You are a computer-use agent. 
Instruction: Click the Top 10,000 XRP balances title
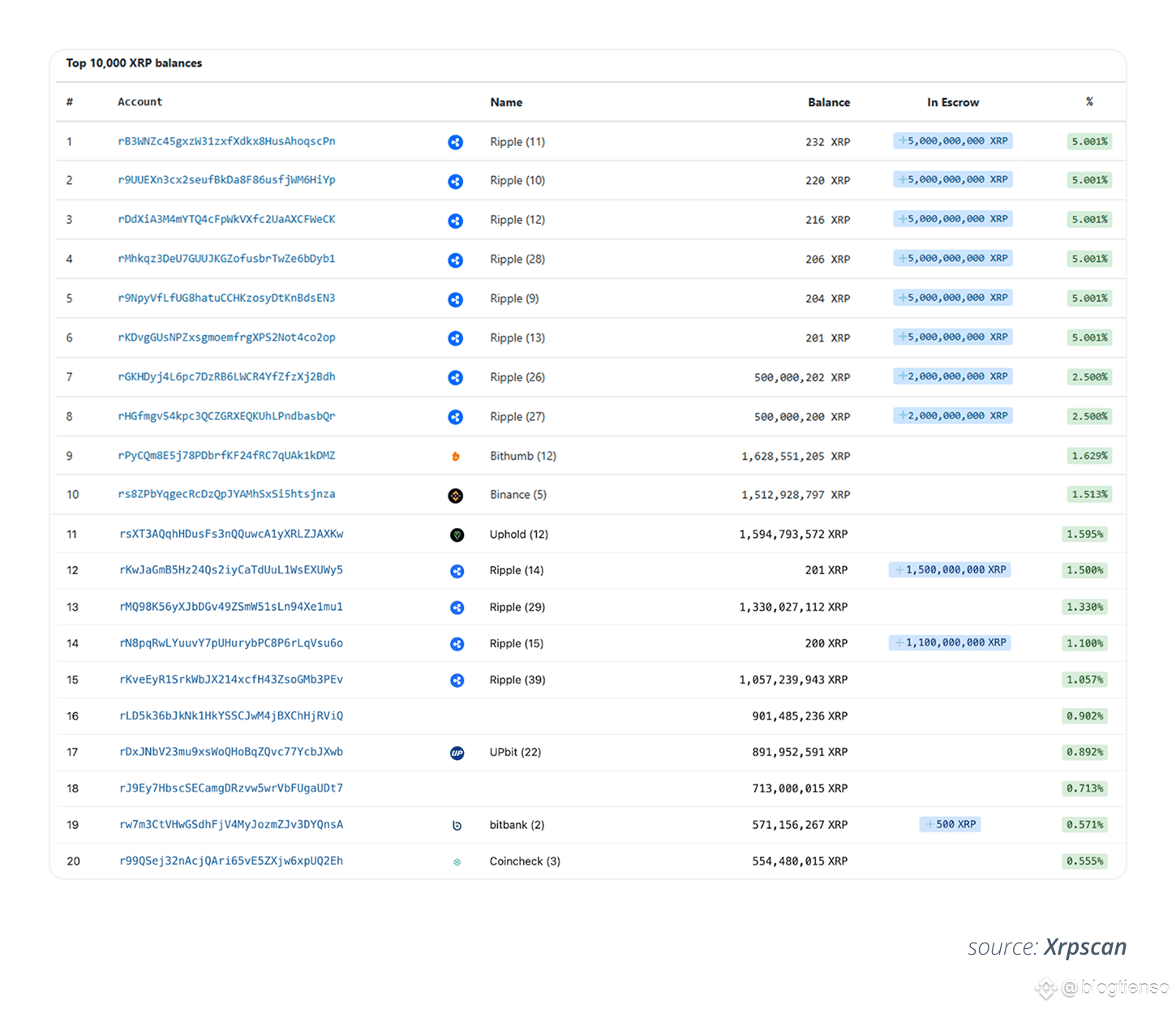click(134, 63)
